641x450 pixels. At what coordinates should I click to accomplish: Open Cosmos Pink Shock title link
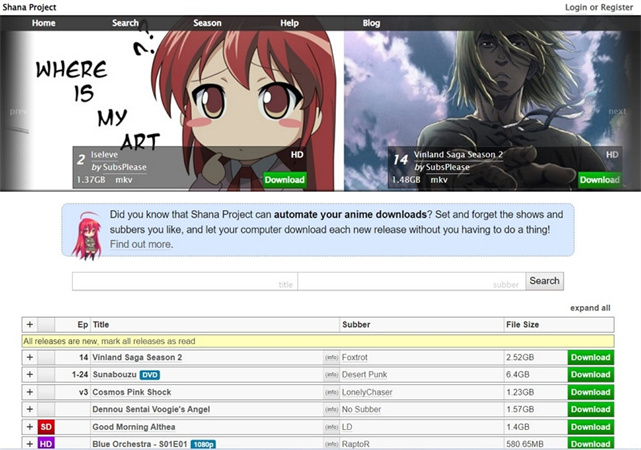click(132, 392)
